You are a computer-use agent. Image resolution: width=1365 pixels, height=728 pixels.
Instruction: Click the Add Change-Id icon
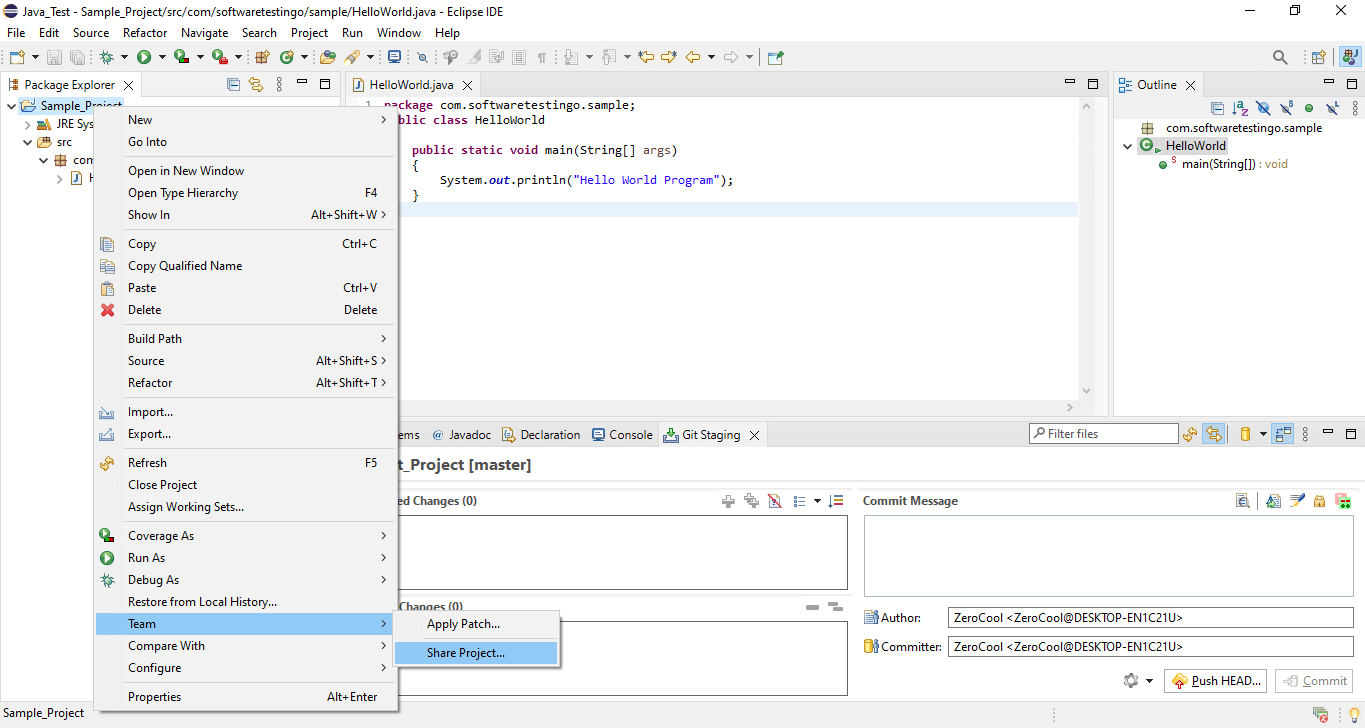pos(1343,501)
